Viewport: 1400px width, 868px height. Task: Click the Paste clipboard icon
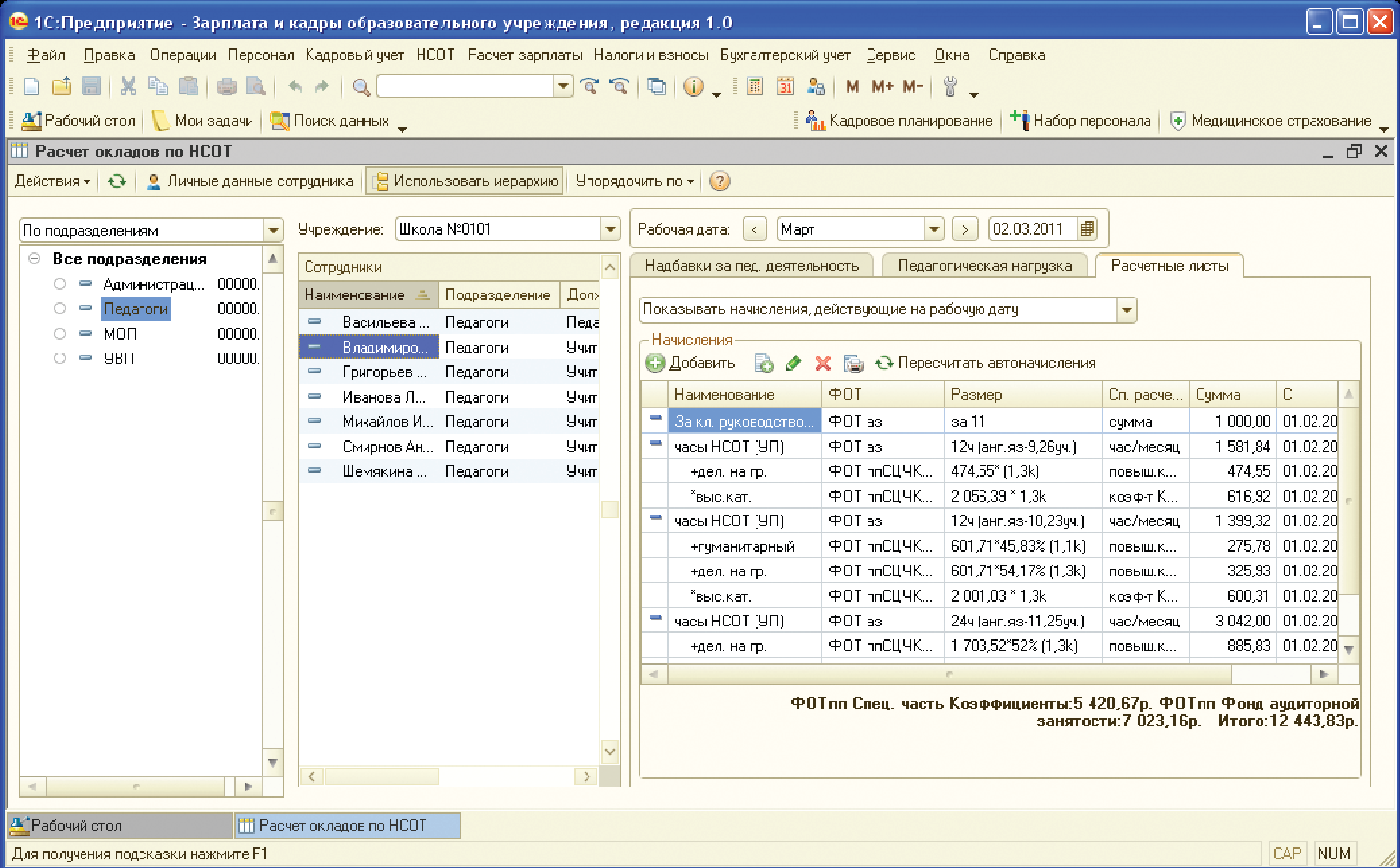click(188, 87)
